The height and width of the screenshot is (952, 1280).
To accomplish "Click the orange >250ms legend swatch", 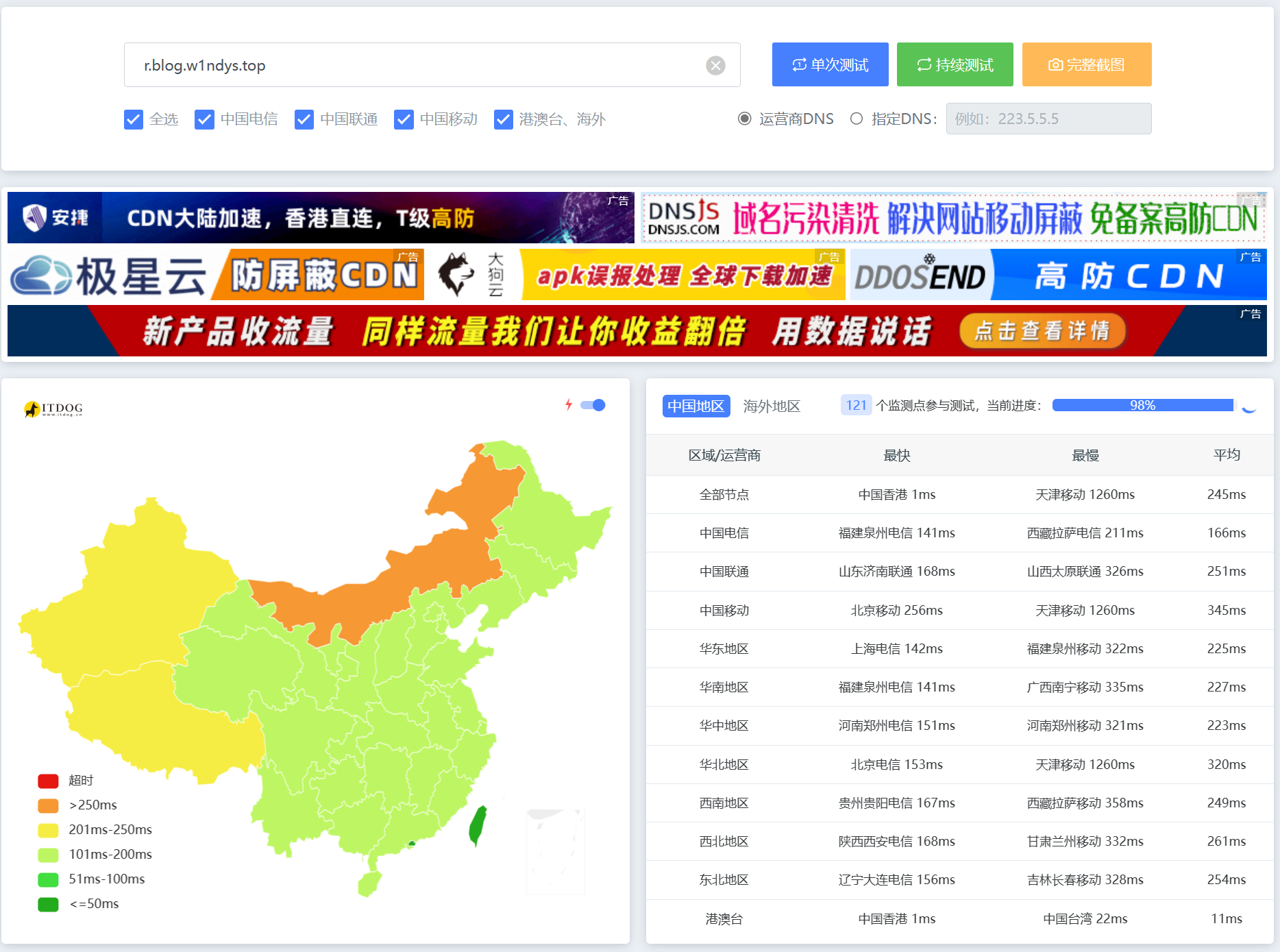I will pos(47,805).
